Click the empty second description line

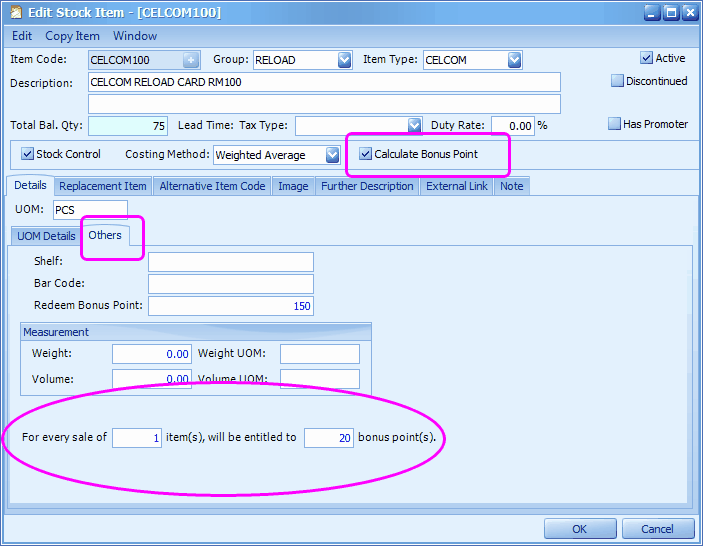(x=324, y=104)
